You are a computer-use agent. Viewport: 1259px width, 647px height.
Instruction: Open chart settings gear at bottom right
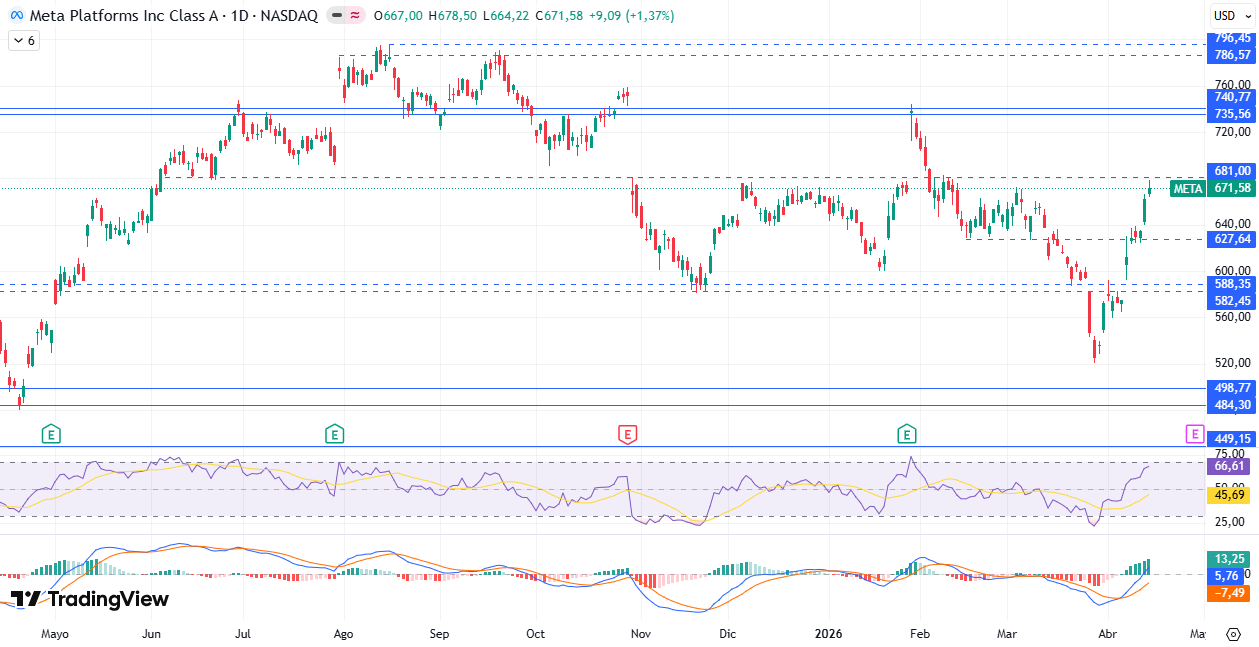1233,634
